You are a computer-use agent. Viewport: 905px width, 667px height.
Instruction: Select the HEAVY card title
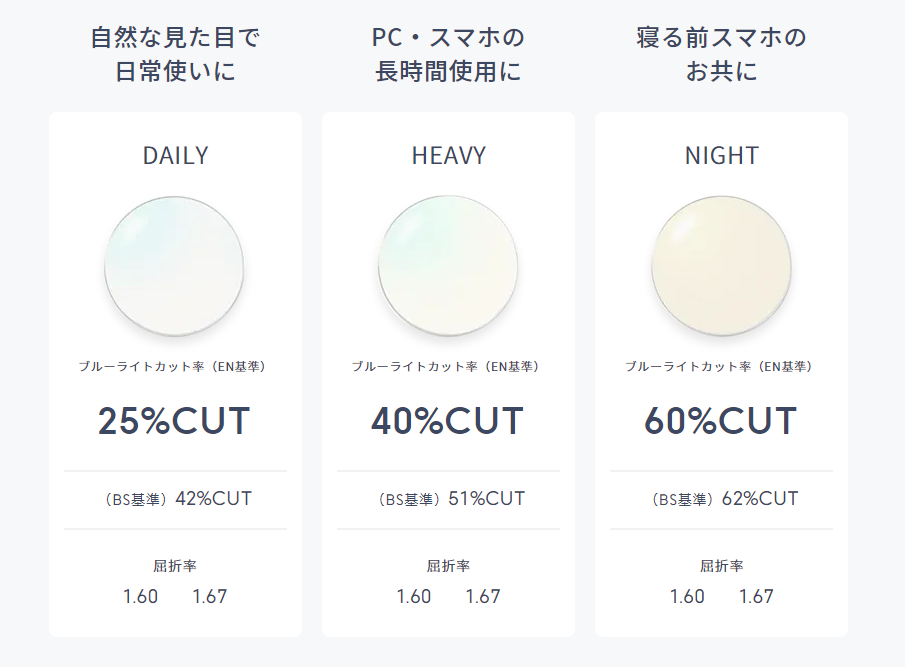coord(448,156)
